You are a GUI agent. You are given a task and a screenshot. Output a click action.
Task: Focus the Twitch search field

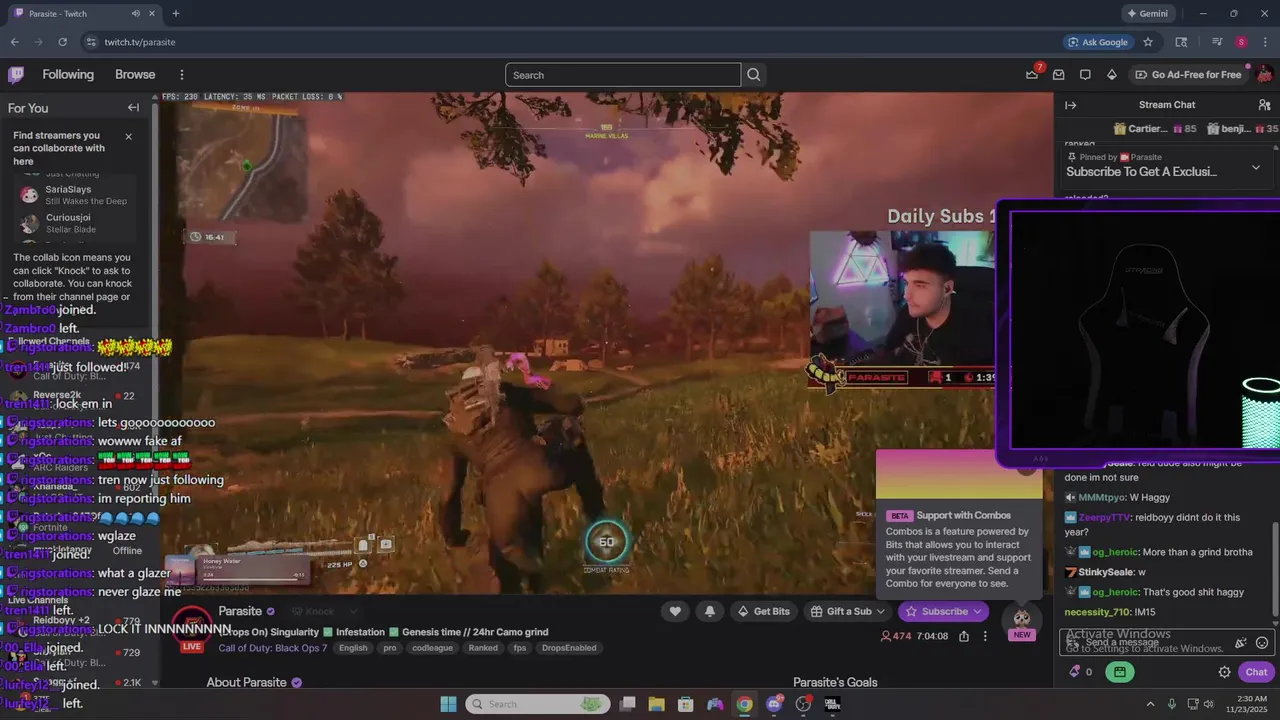click(x=623, y=75)
